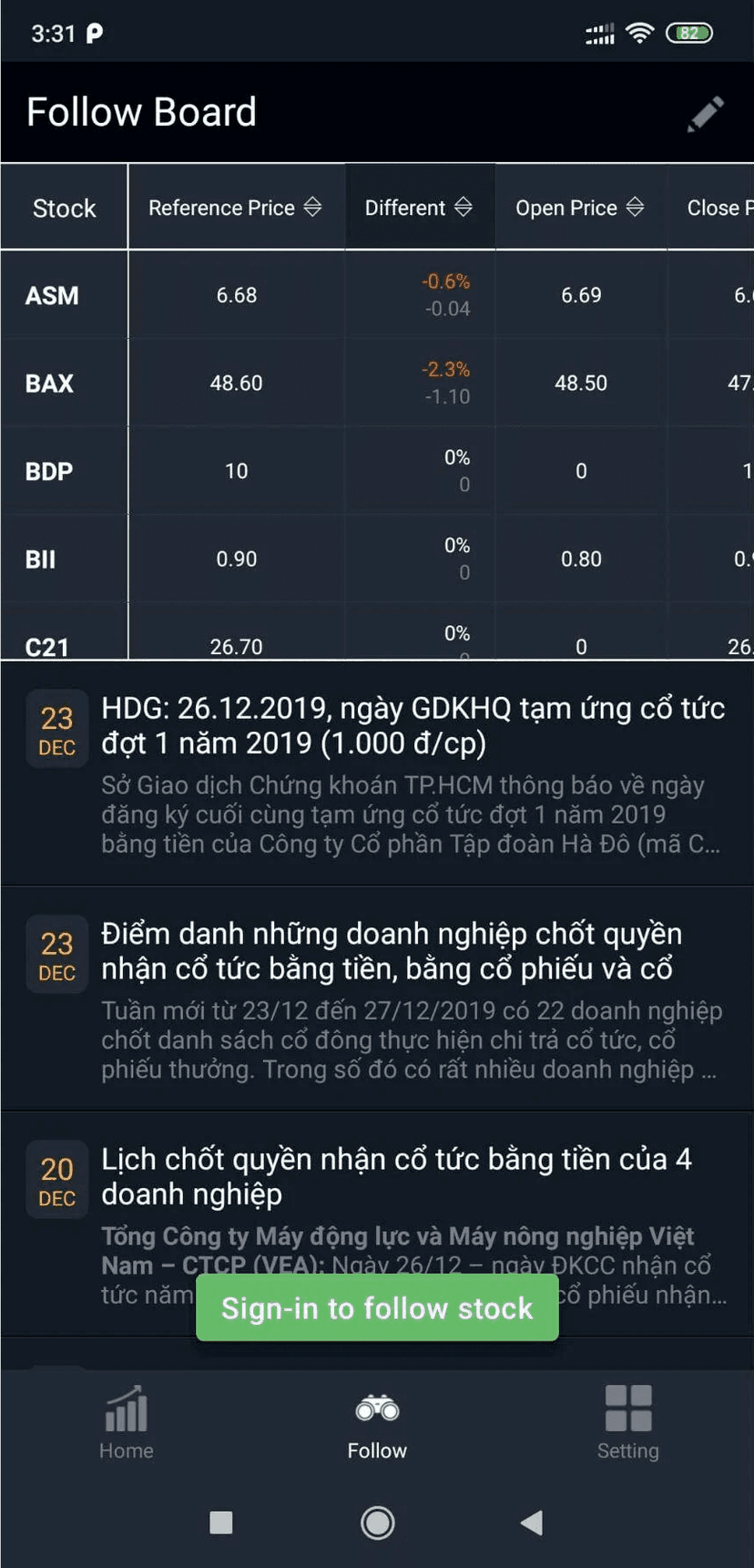754x1568 pixels.
Task: Select the Stock column header
Action: click(x=64, y=207)
